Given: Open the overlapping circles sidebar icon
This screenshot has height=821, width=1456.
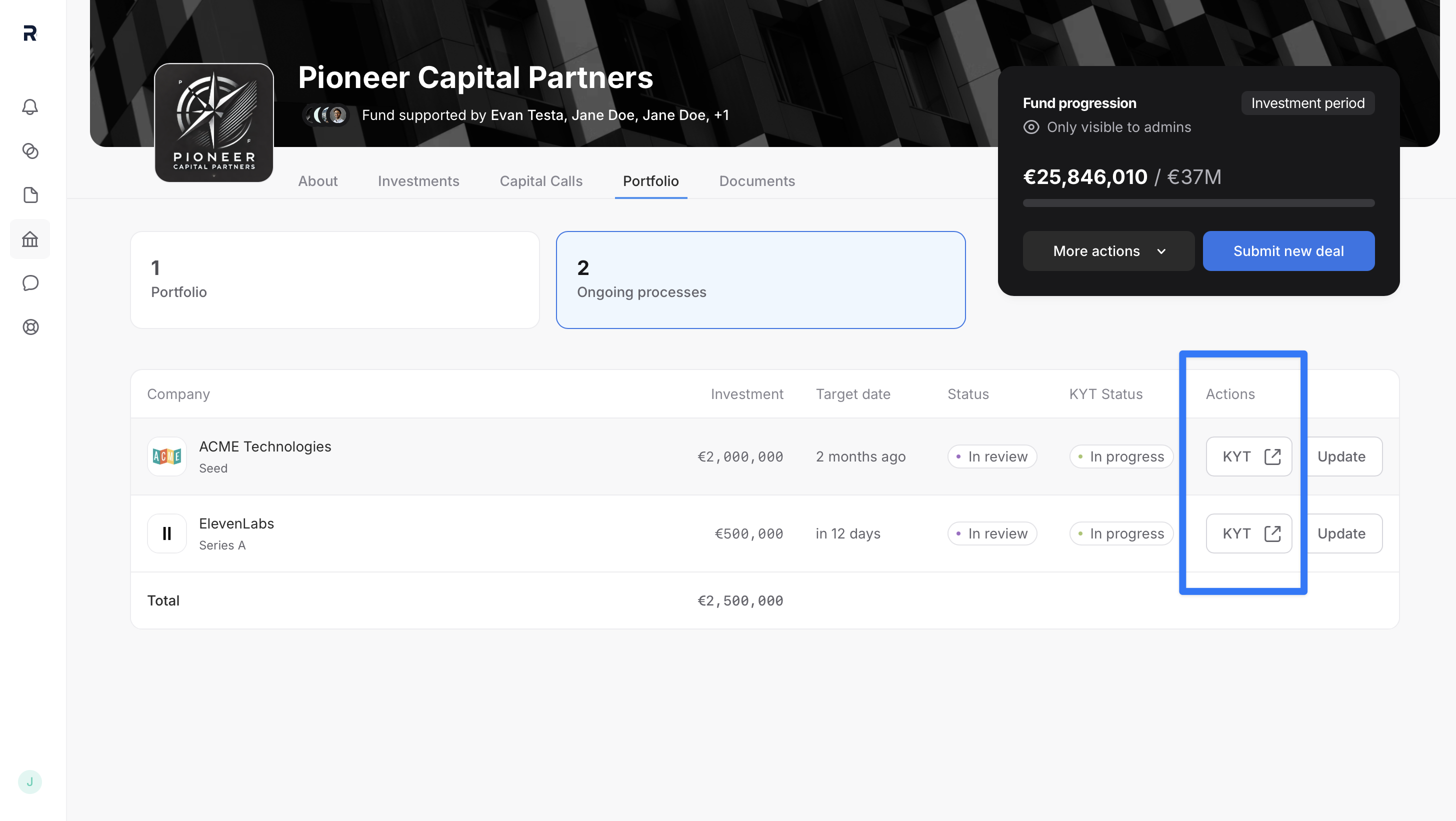Looking at the screenshot, I should [30, 151].
